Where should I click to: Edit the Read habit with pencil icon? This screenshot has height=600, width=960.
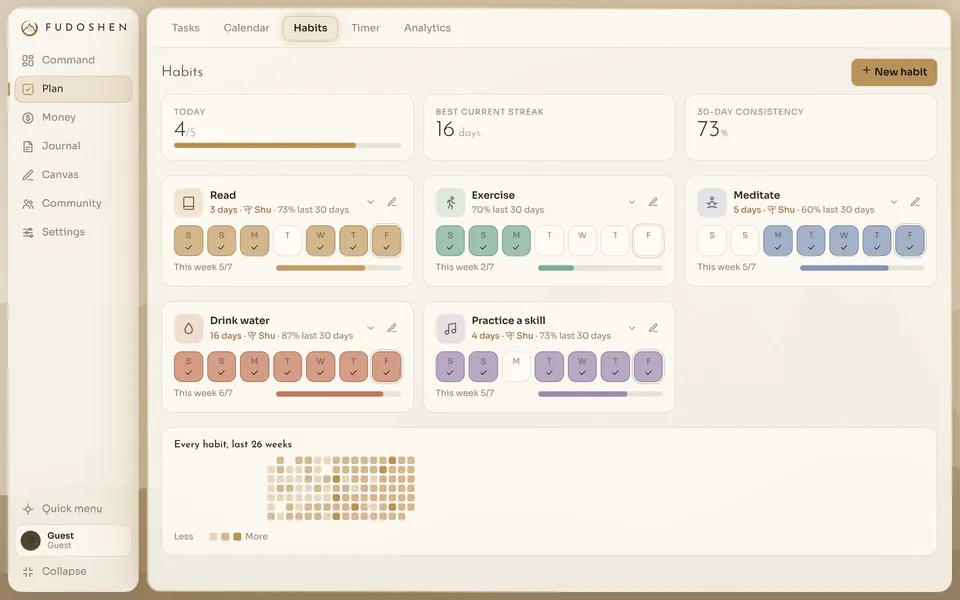[392, 202]
